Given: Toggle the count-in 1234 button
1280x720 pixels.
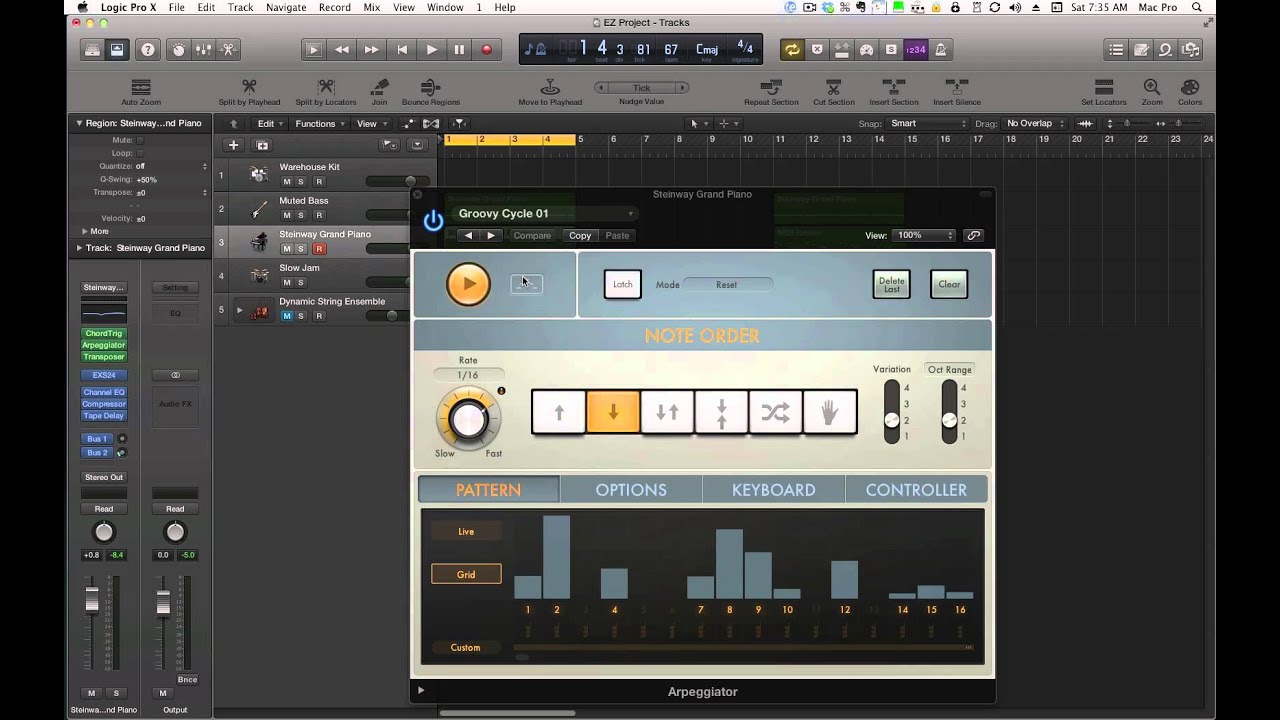Looking at the screenshot, I should click(x=915, y=49).
